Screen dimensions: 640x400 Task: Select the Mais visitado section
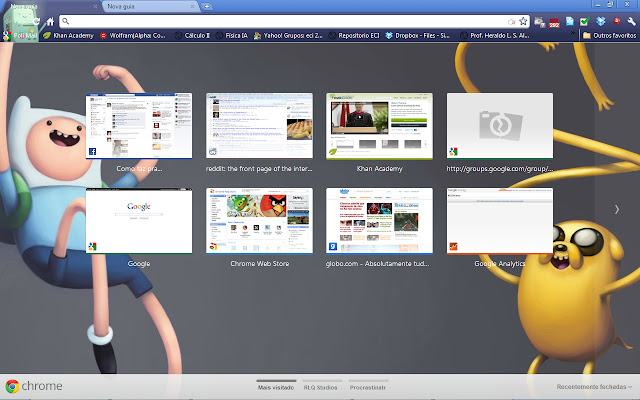(276, 387)
